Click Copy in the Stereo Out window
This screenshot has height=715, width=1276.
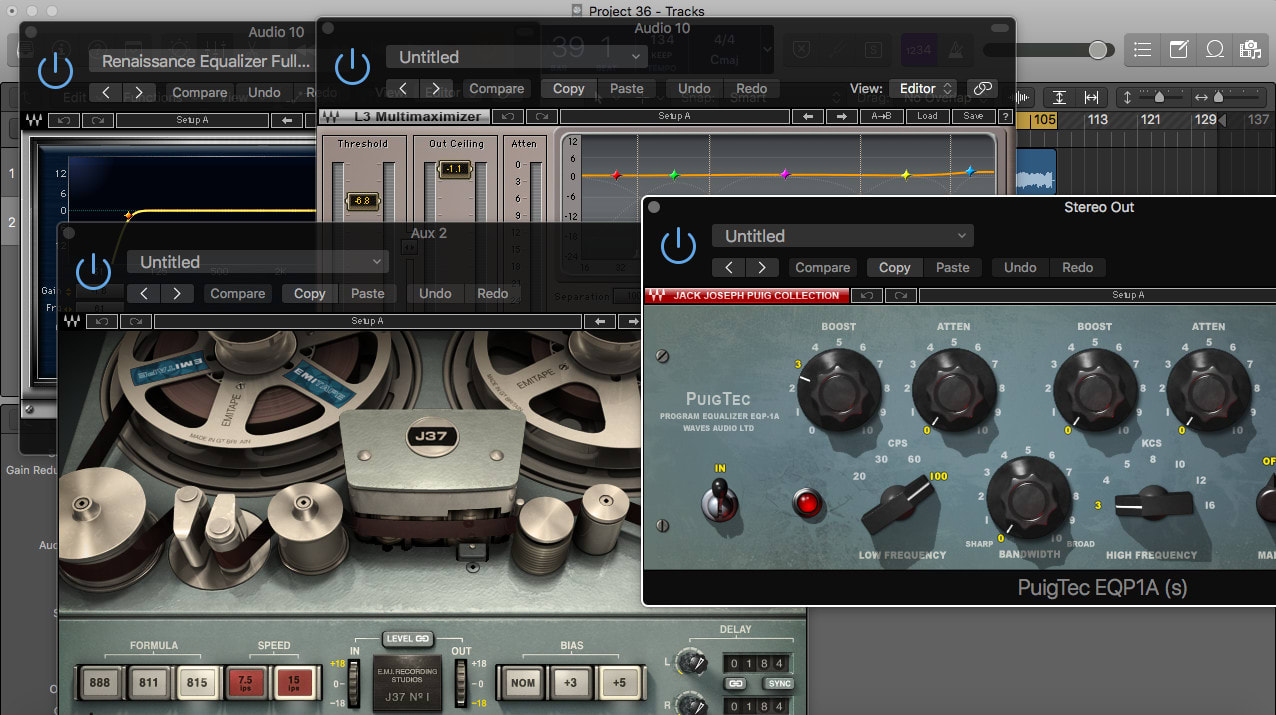pyautogui.click(x=894, y=267)
